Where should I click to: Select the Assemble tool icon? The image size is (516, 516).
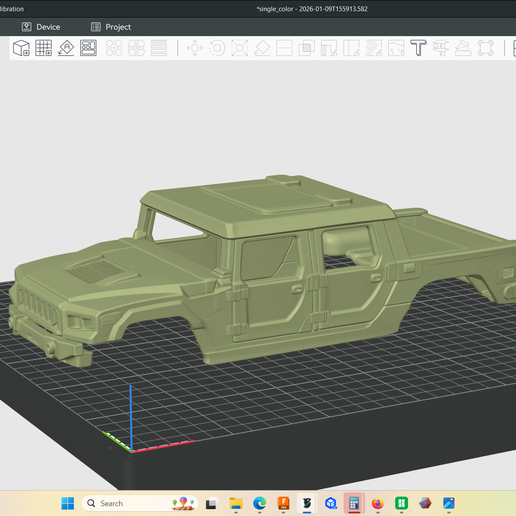(463, 48)
